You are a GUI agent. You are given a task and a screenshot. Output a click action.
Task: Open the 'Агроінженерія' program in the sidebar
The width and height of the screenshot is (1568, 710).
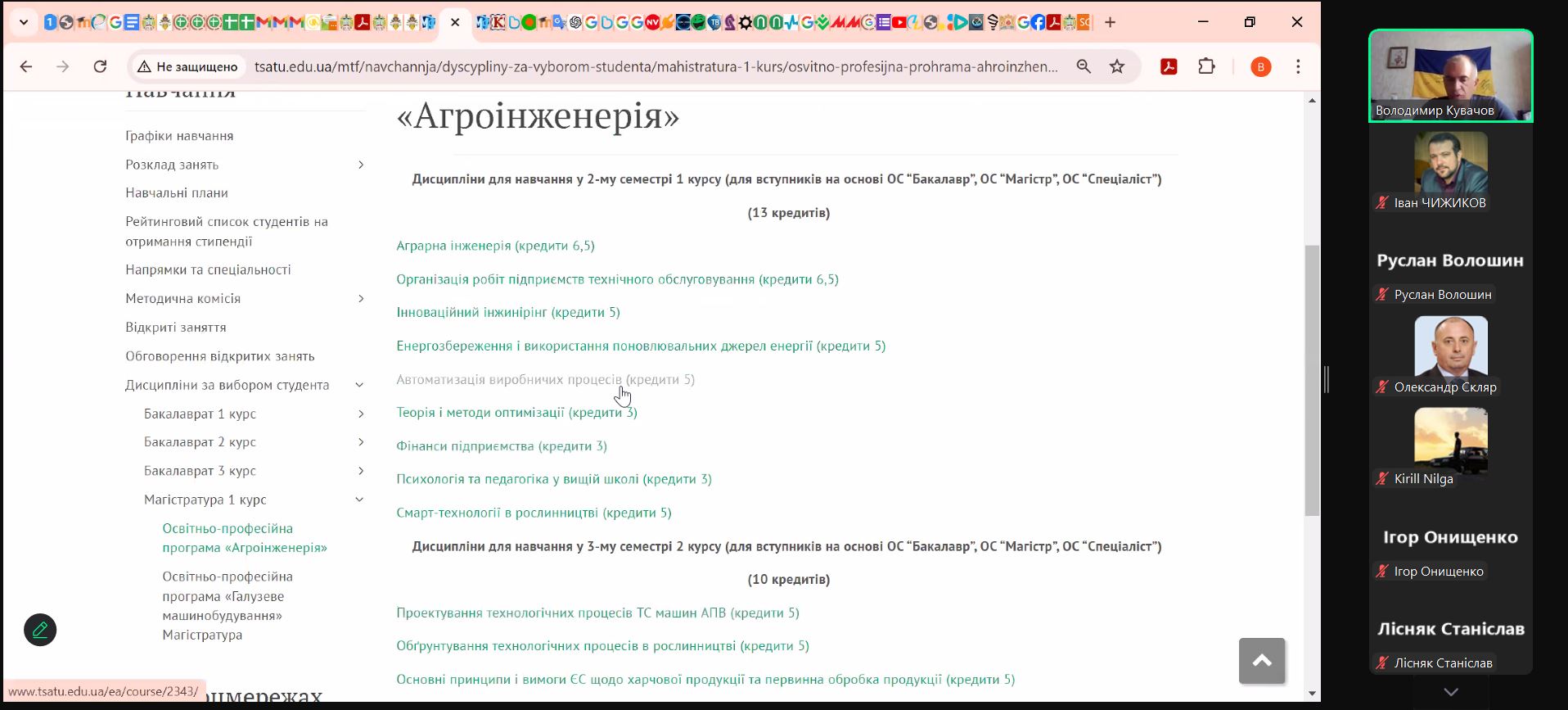(245, 538)
